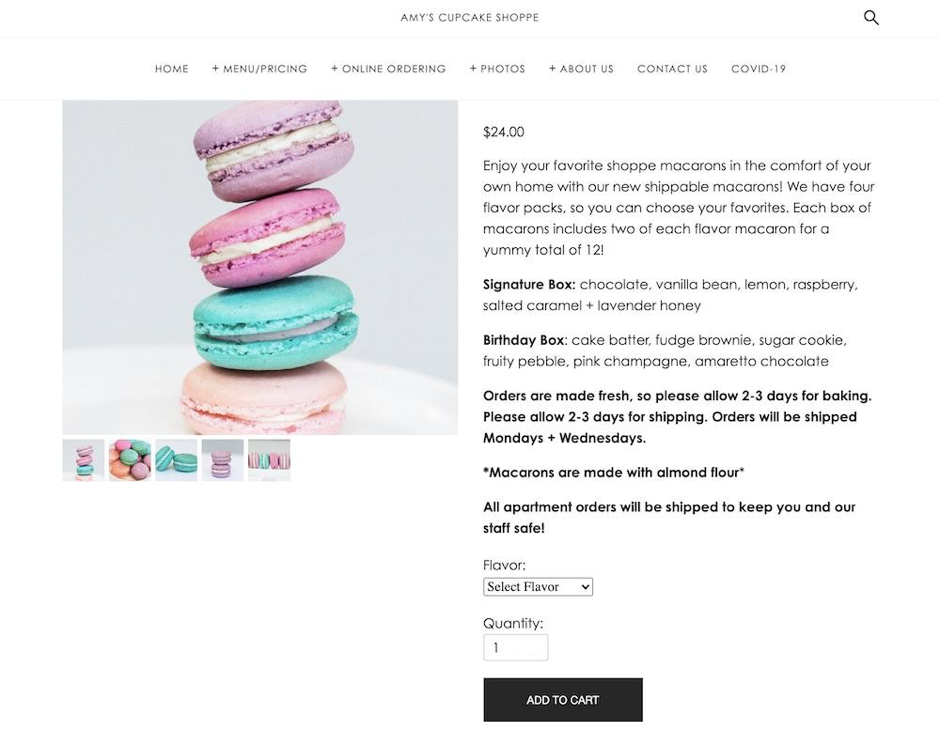Click the plus sign beside Photos
This screenshot has height=729, width=939.
click(x=473, y=68)
